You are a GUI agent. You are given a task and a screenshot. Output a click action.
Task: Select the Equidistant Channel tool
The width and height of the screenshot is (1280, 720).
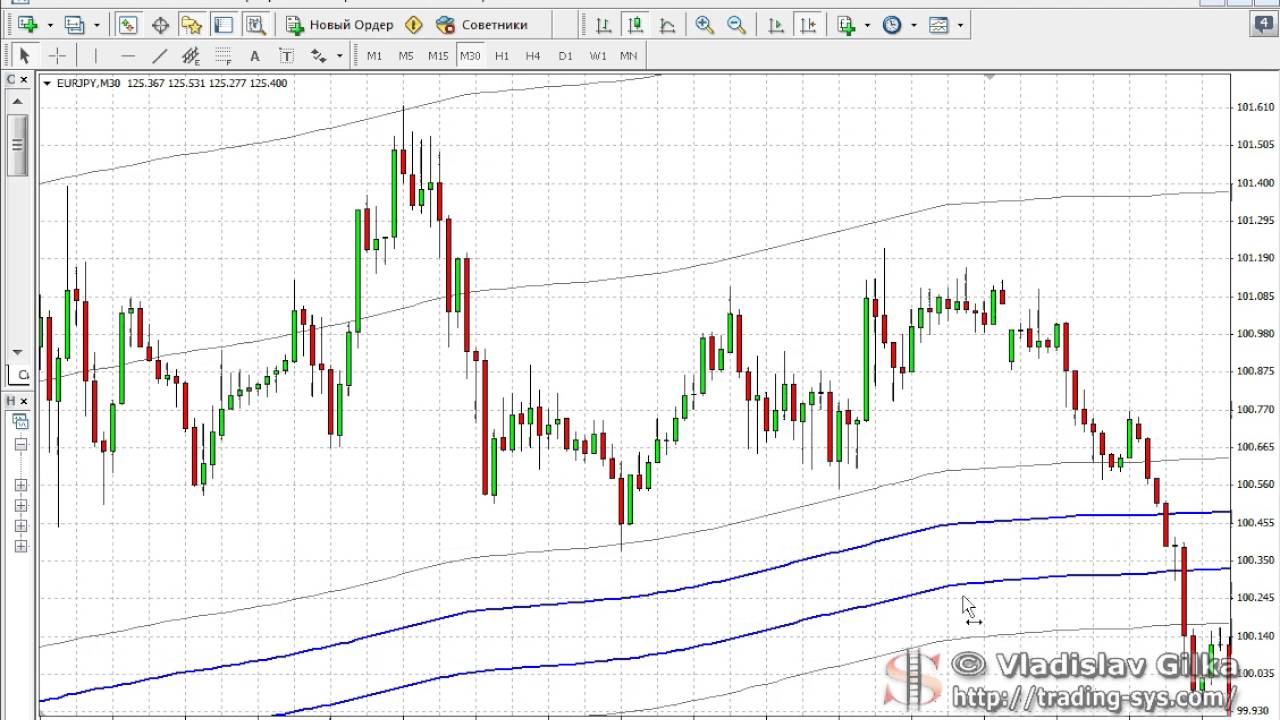tap(191, 56)
